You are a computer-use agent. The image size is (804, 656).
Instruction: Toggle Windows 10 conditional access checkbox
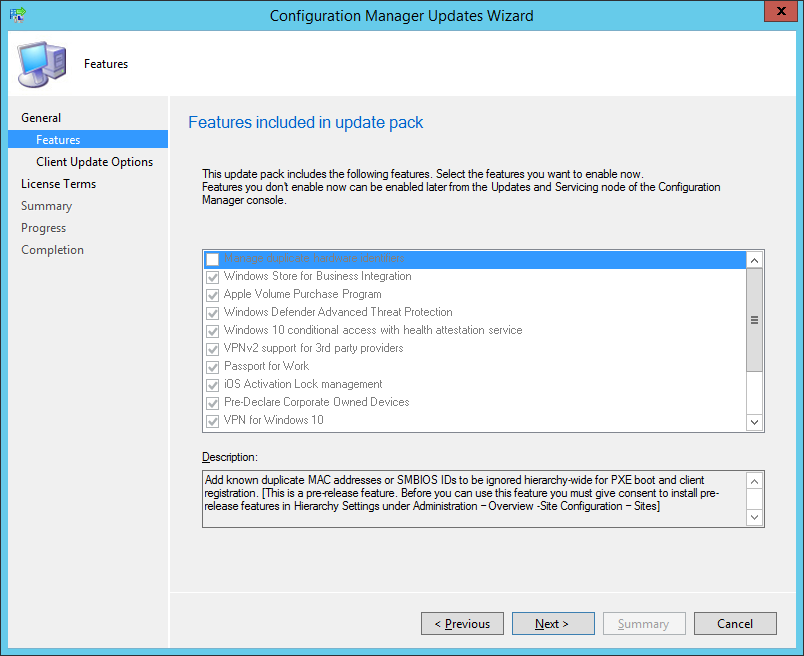point(212,331)
